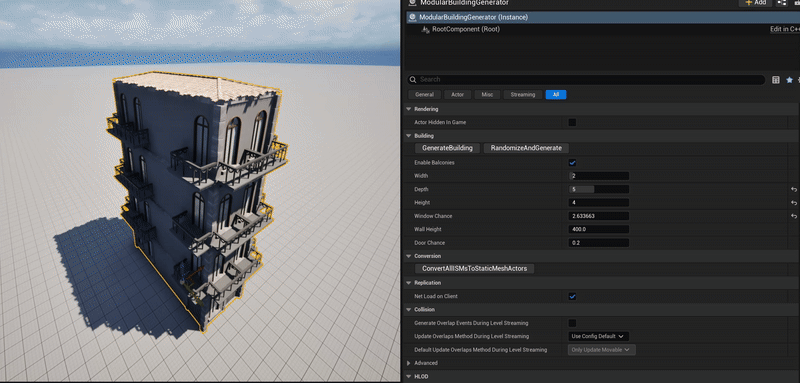Click the Window Chance value field

coord(598,216)
